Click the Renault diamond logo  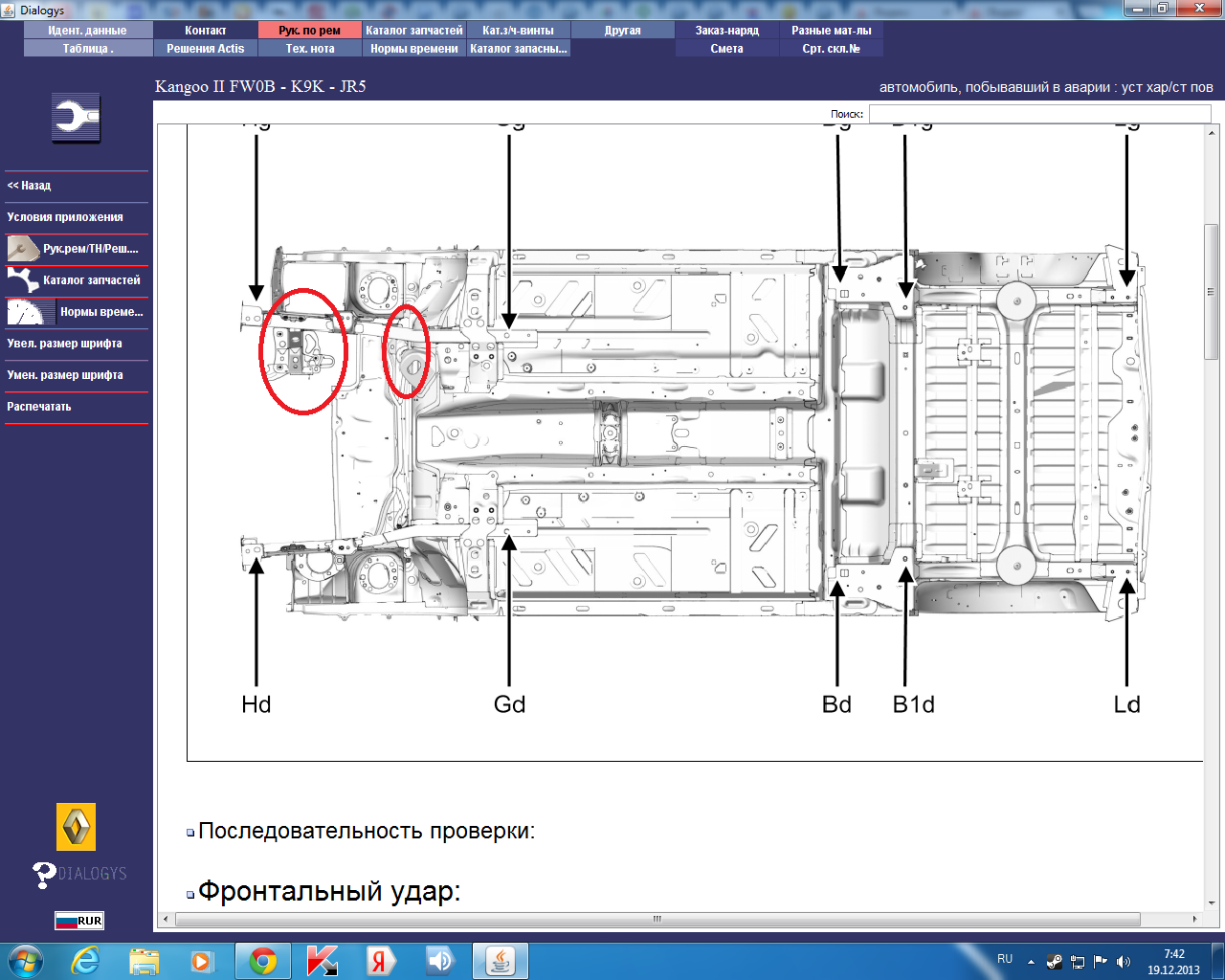76,826
